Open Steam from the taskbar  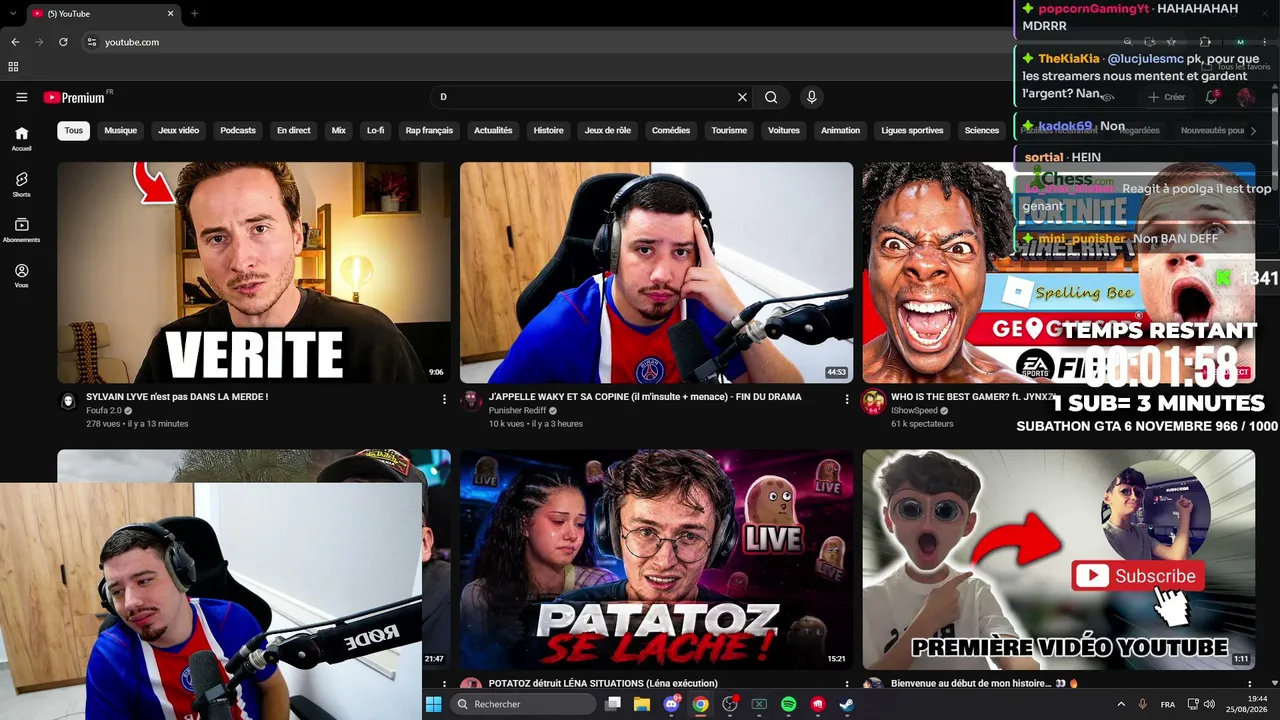pos(846,704)
